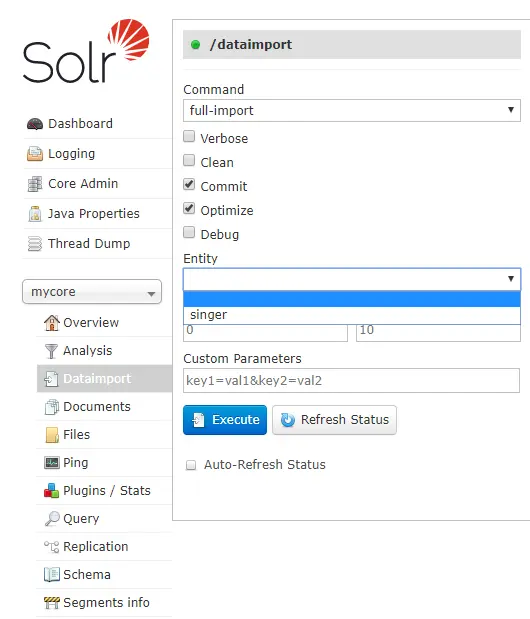Click the Schema book icon
This screenshot has width=530, height=619.
[52, 575]
